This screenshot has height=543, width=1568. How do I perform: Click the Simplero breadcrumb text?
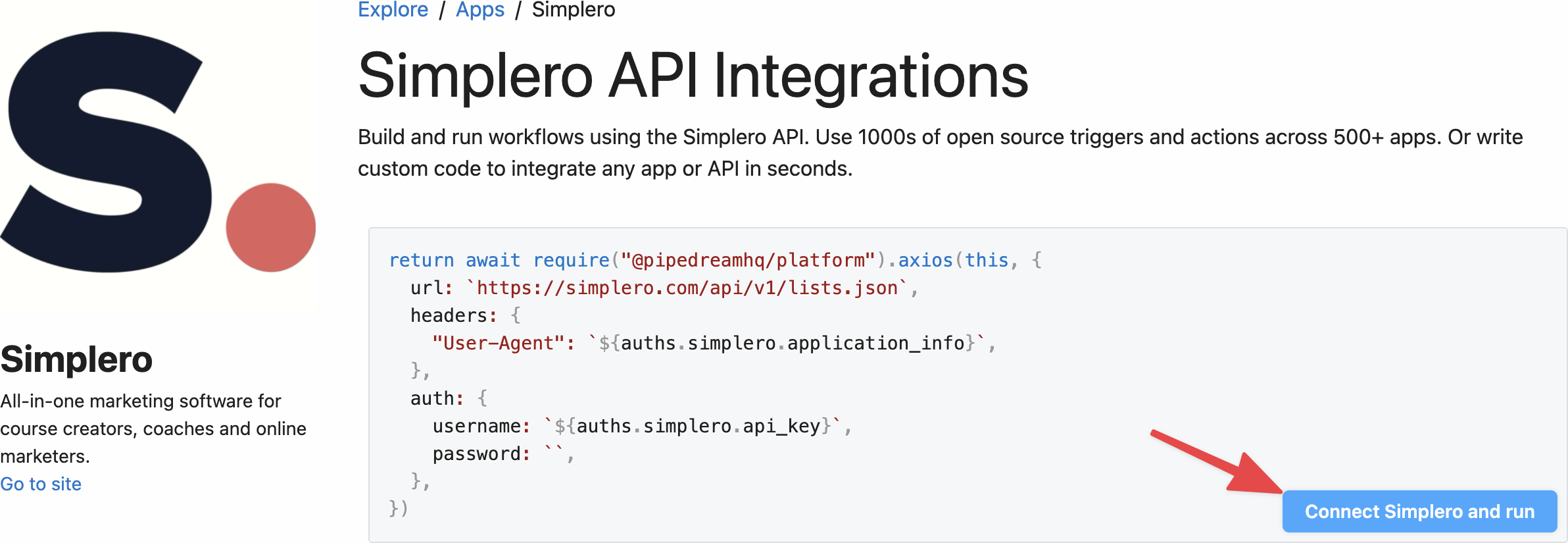(574, 10)
